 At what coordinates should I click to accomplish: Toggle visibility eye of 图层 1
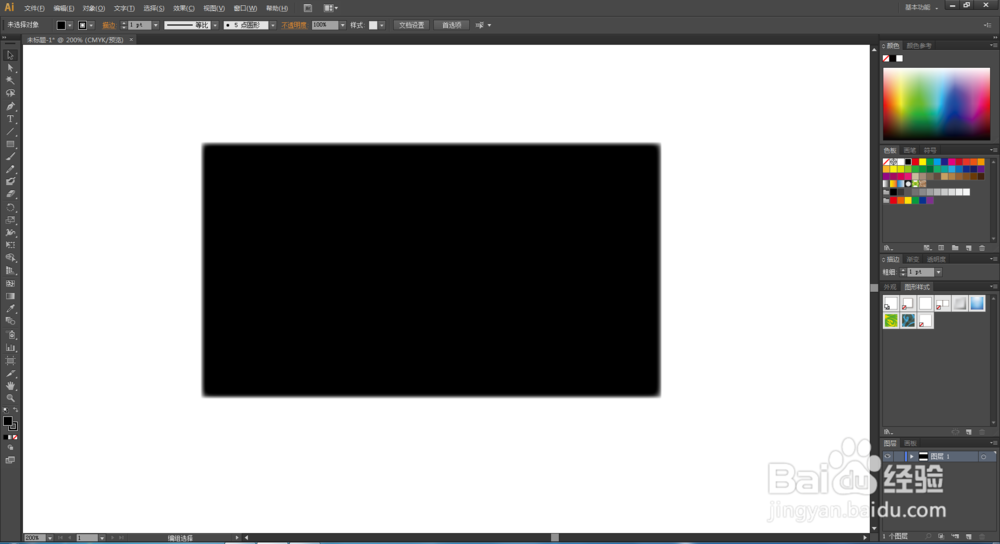(888, 457)
